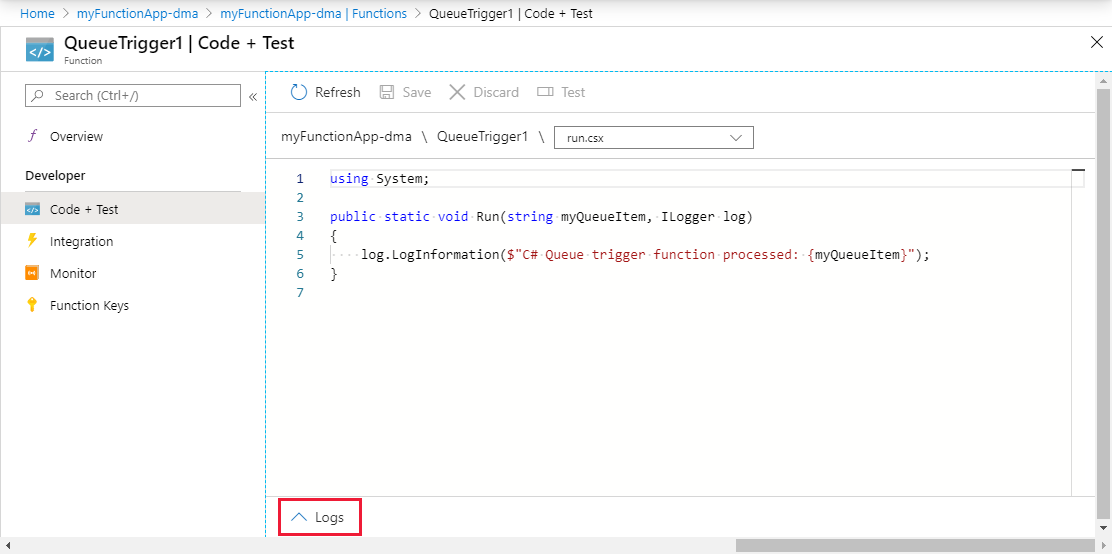Click Discard label in toolbar

coord(496,92)
